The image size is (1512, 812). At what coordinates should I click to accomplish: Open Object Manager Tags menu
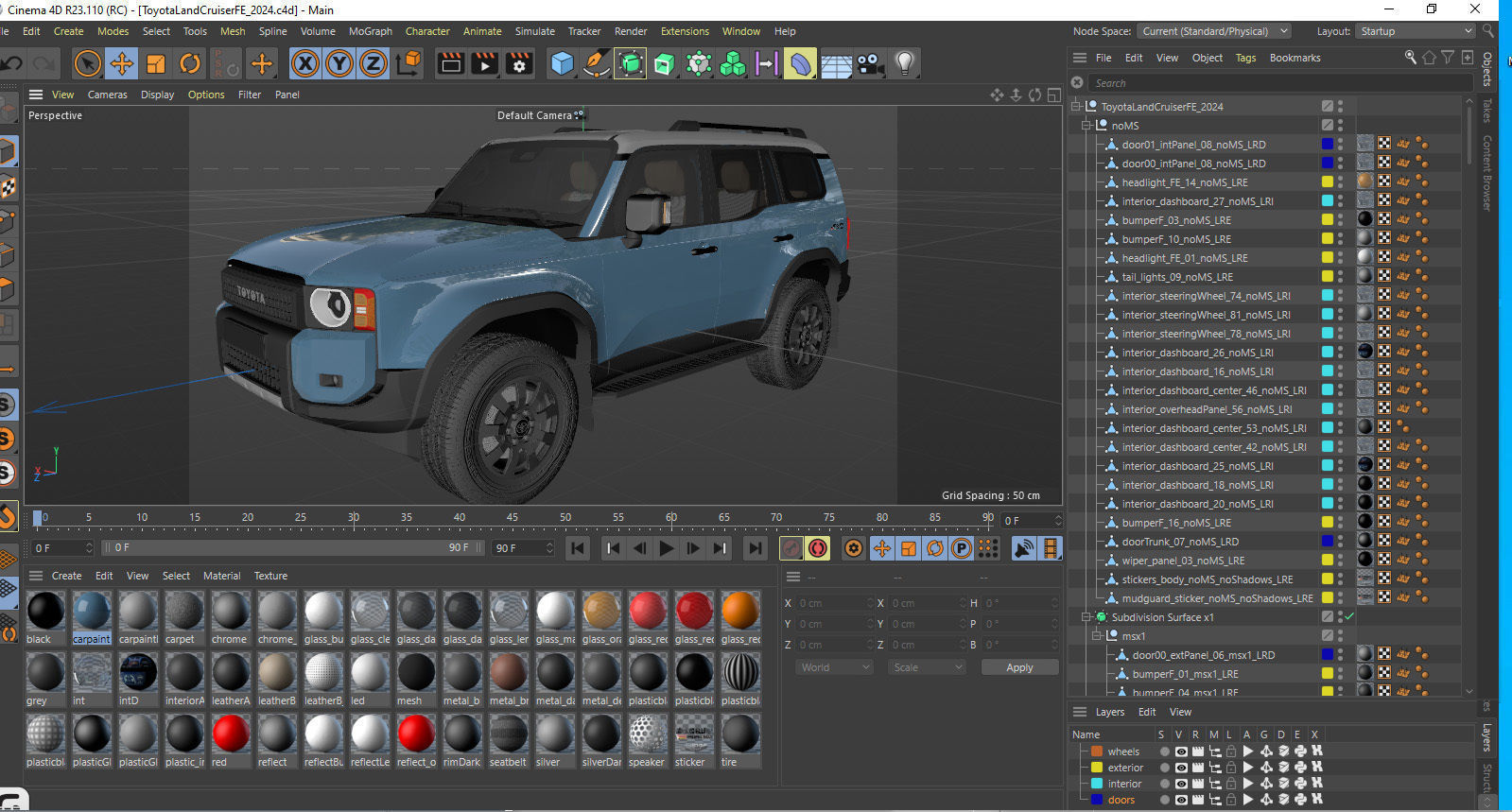click(1245, 58)
